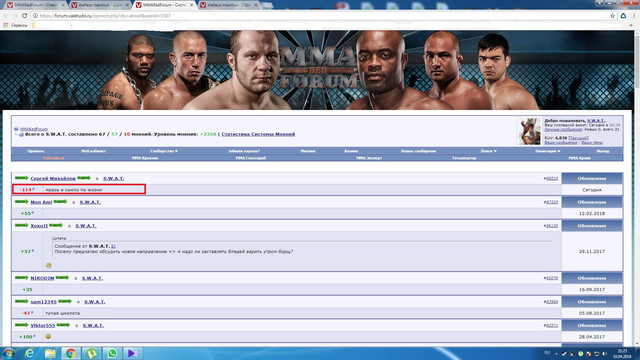
Task: Open the uTorrent taskbar icon
Action: coord(91,353)
